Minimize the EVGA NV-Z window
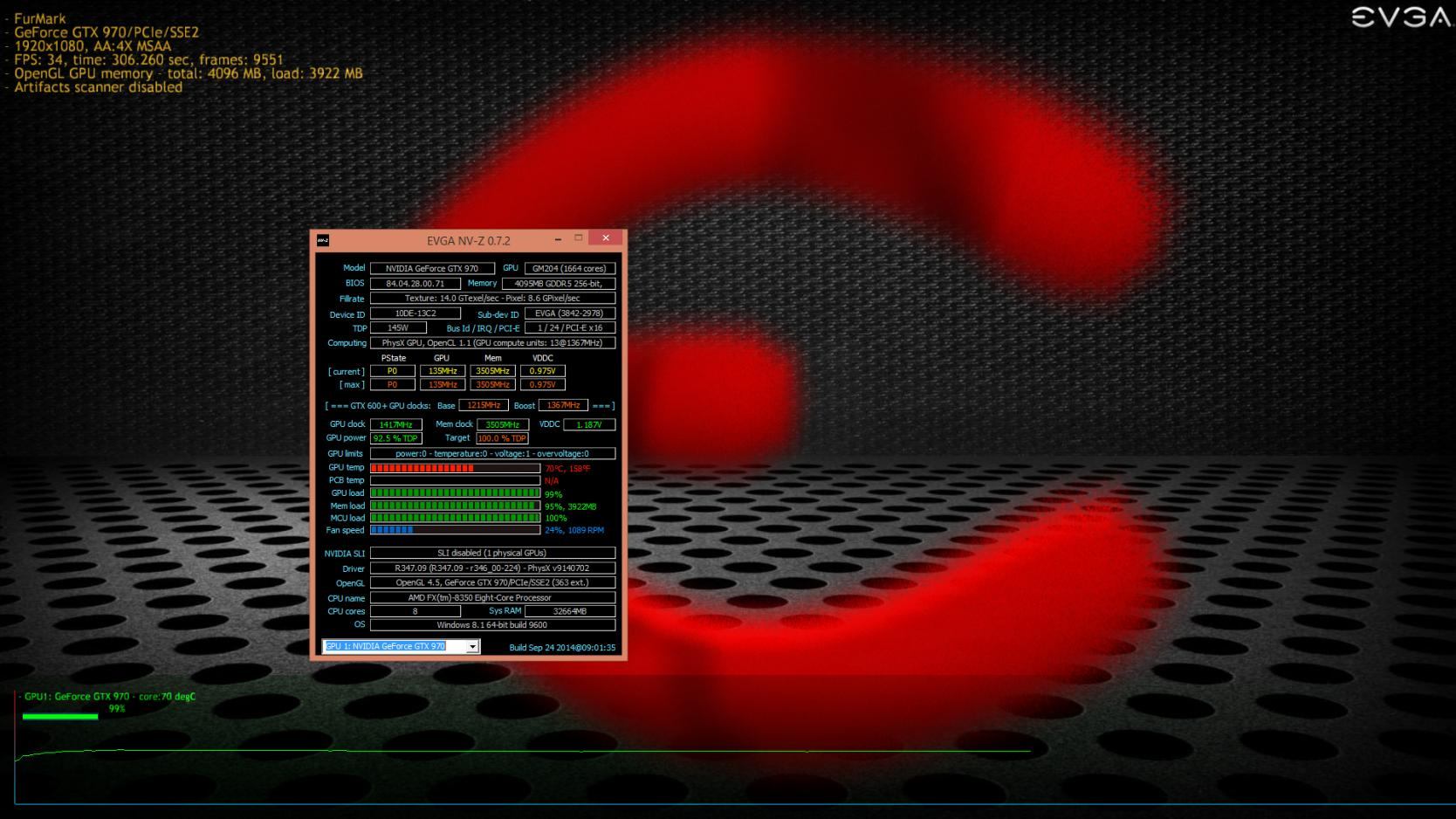 pos(558,238)
